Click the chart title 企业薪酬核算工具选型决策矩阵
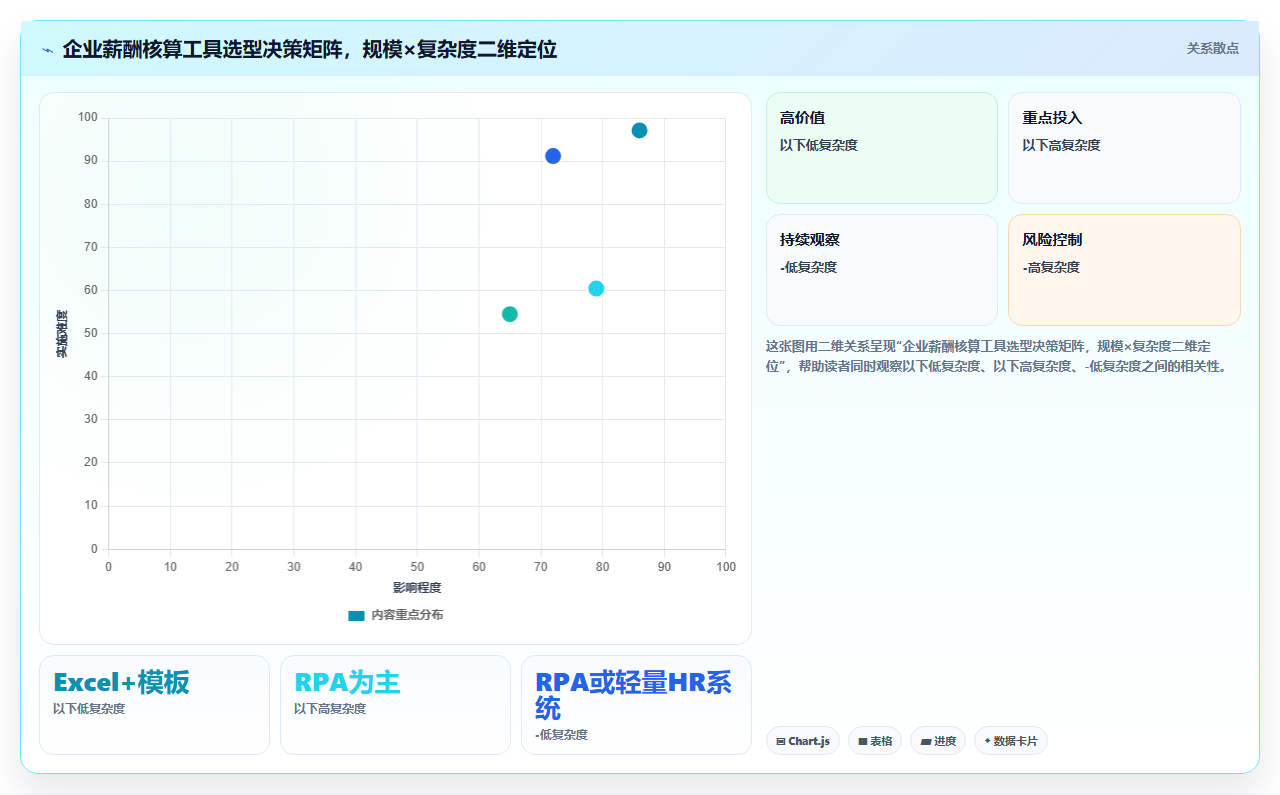This screenshot has width=1280, height=795. [x=309, y=49]
